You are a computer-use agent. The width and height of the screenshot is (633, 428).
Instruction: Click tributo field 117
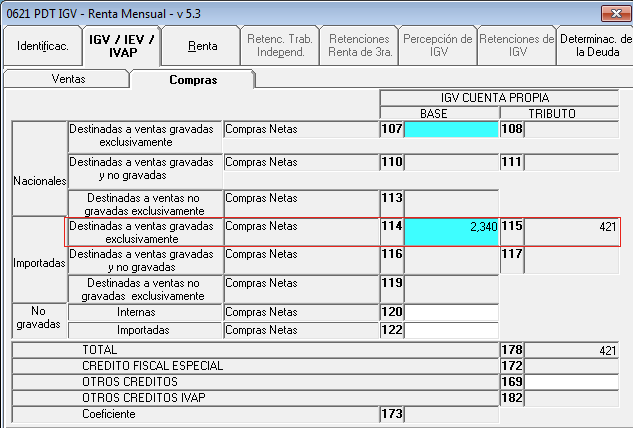tap(571, 260)
